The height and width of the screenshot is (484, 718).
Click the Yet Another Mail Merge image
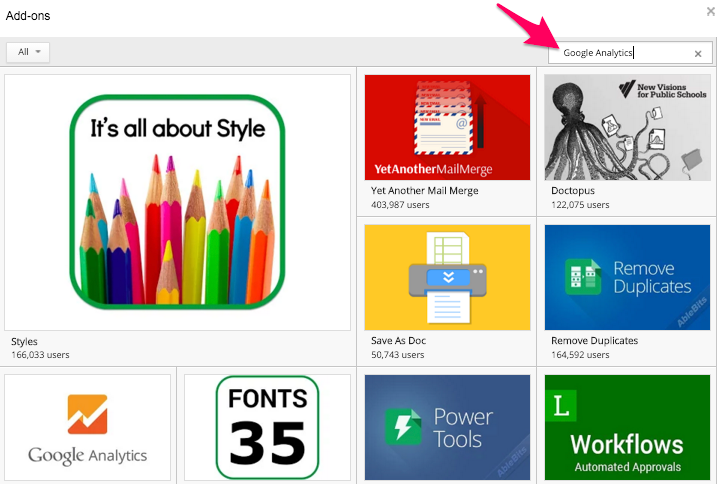[x=447, y=127]
